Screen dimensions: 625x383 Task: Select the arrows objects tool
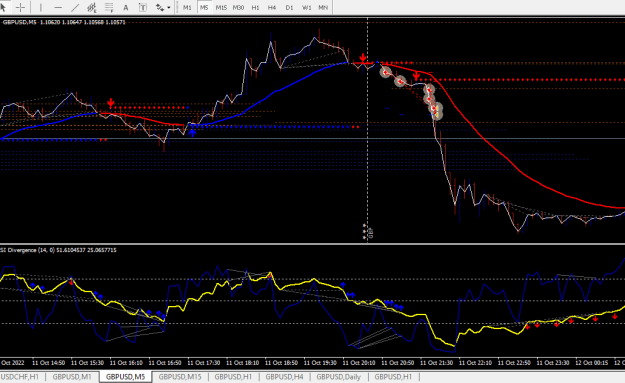160,7
